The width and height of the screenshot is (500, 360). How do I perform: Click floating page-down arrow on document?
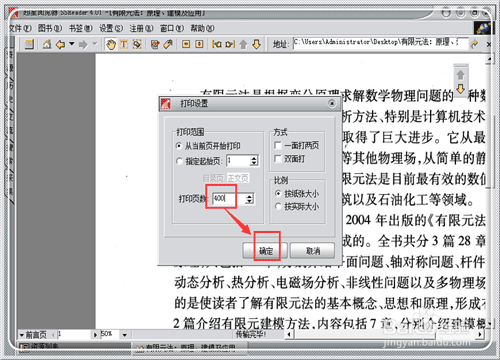click(x=460, y=88)
